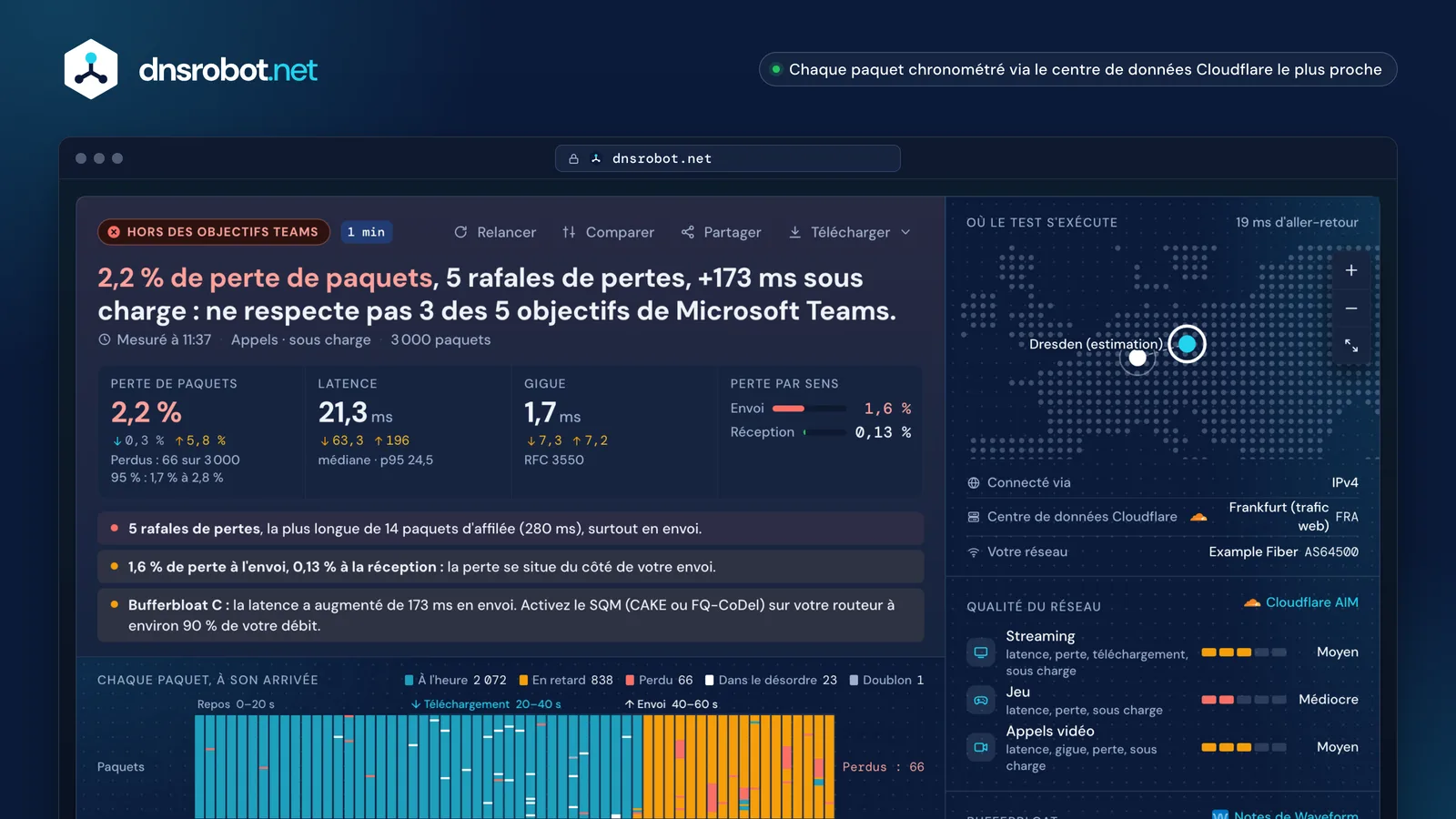Image resolution: width=1456 pixels, height=819 pixels.
Task: Click the server icon beside Centre de données Cloudflare
Action: 974,517
